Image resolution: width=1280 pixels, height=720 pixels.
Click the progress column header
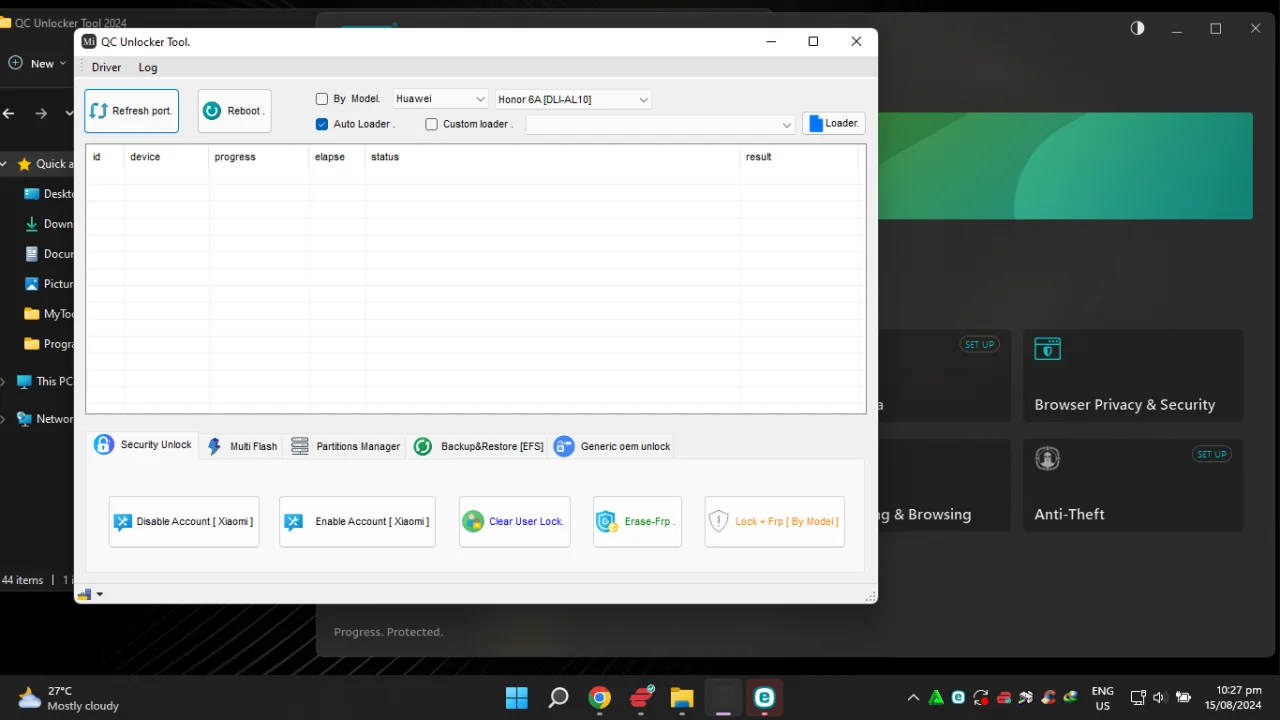coord(259,157)
